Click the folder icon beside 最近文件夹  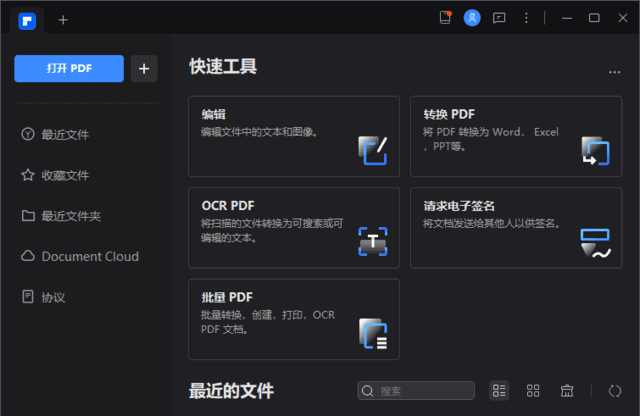click(28, 215)
